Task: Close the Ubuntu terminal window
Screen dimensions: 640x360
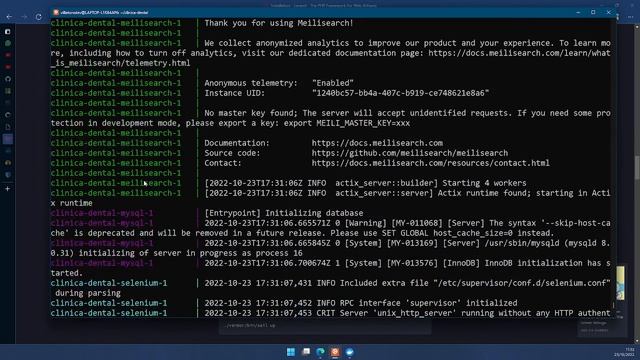Action: point(608,13)
